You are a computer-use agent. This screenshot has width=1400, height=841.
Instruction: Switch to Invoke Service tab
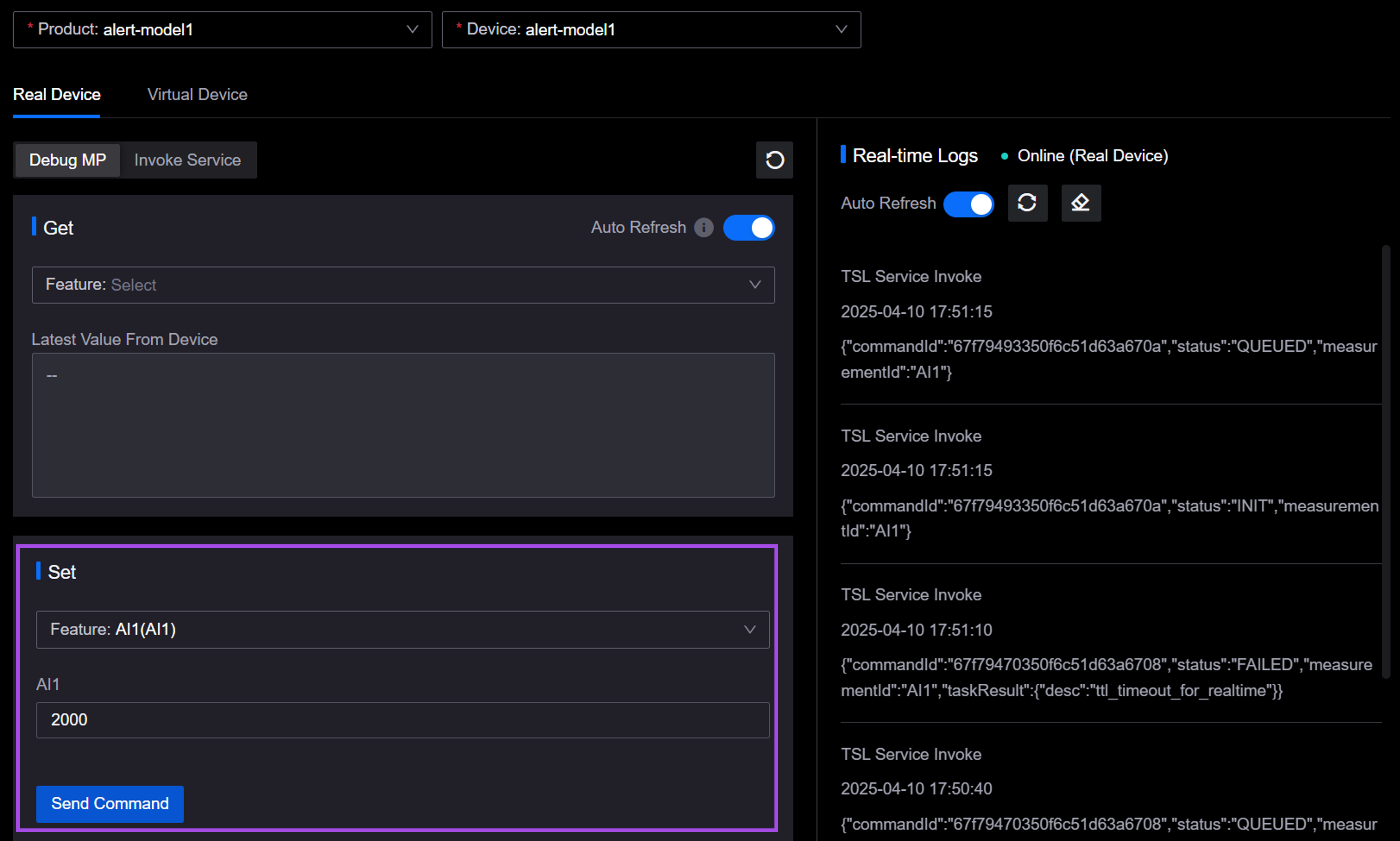click(187, 160)
